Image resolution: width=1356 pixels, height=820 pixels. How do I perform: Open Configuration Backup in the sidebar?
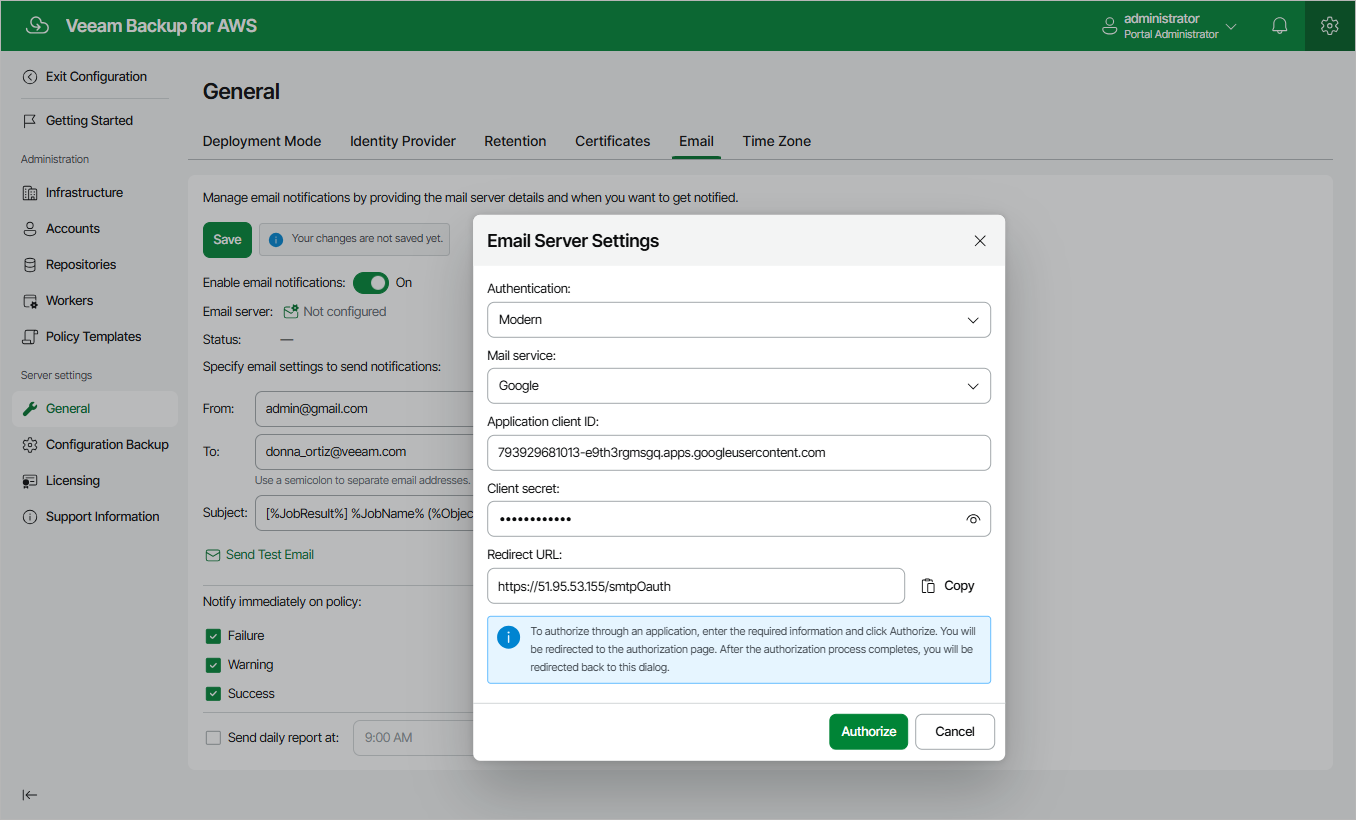107,445
